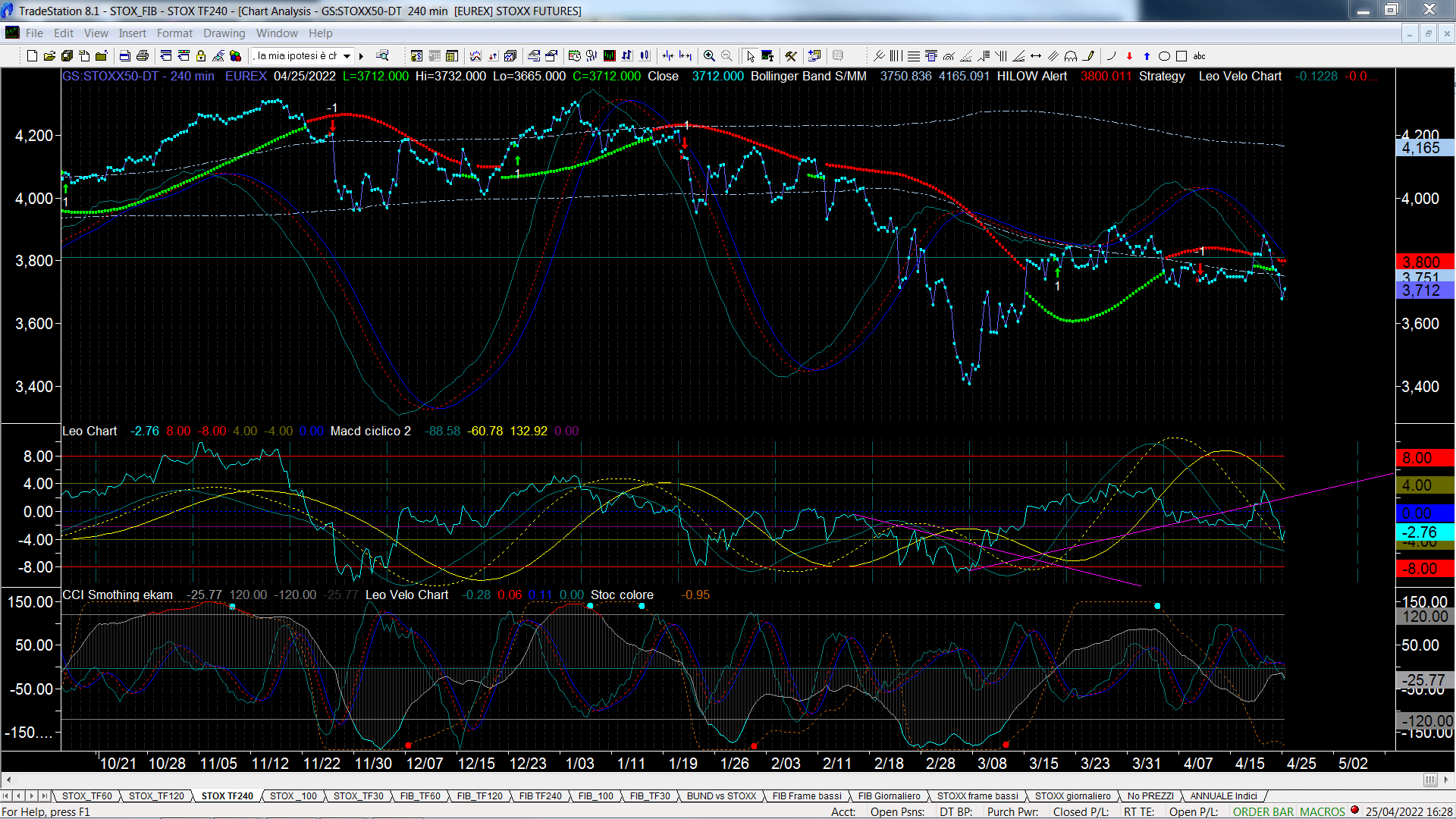Click the MACROS status button
Viewport: 1456px width, 819px height.
tap(1322, 812)
